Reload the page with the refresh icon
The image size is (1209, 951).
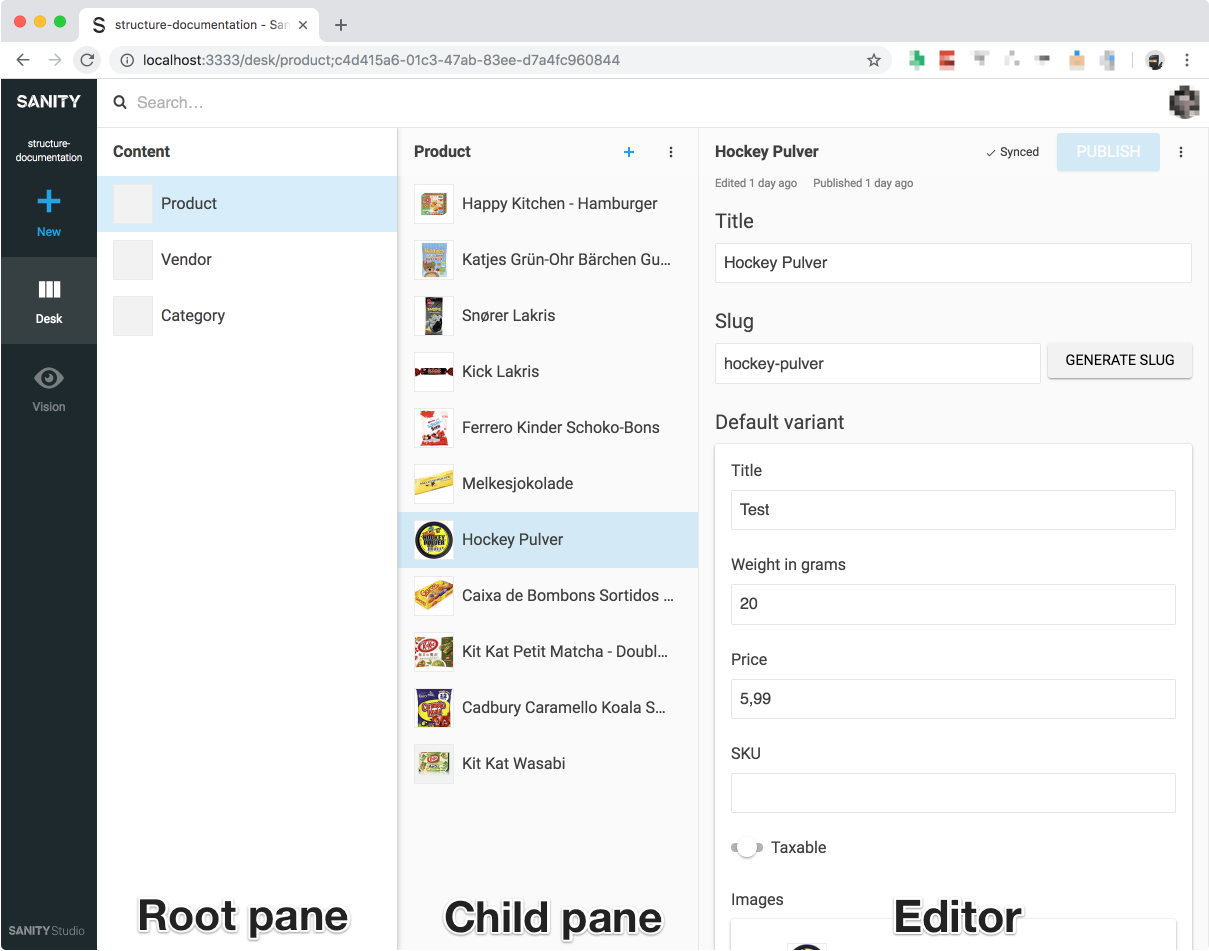coord(86,60)
